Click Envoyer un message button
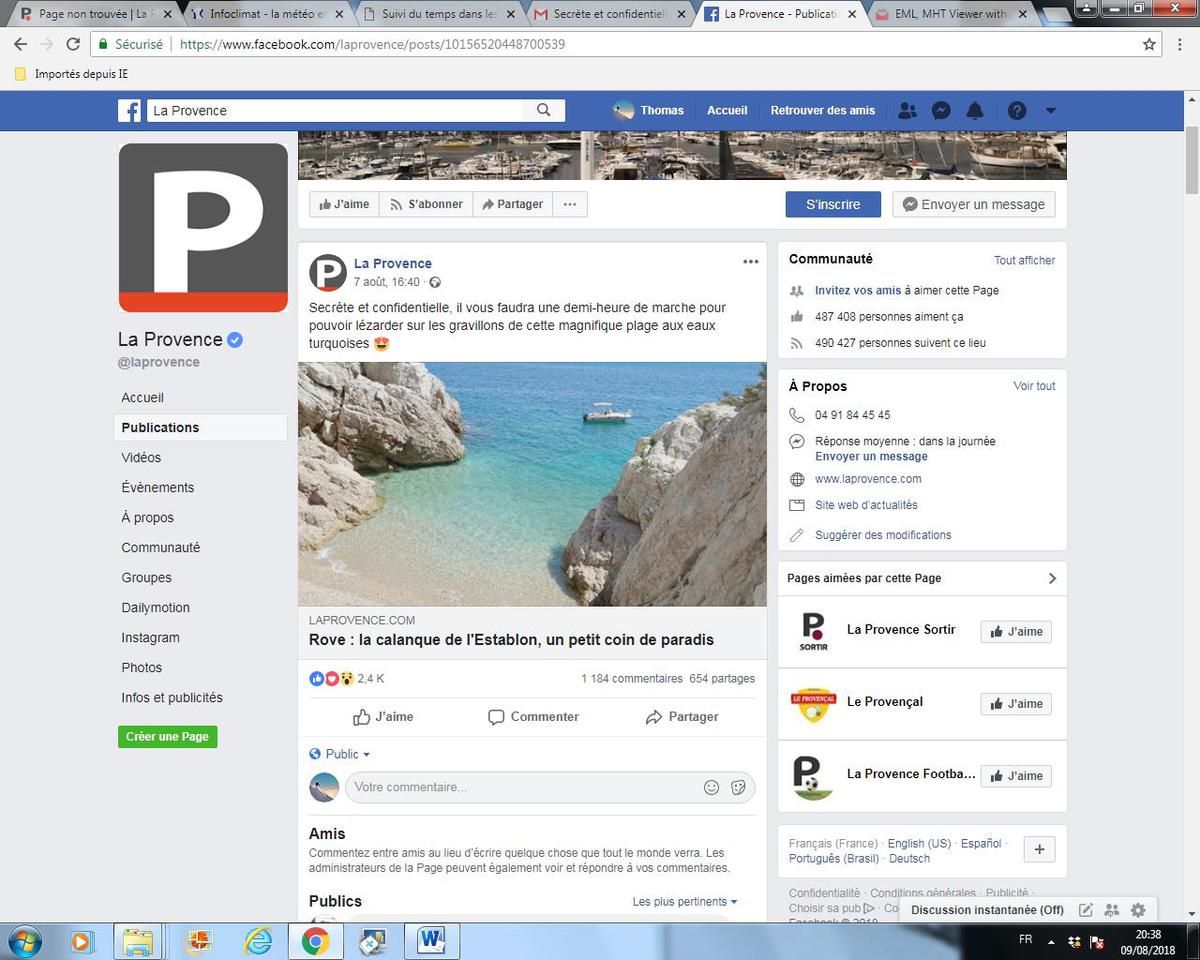Screen dimensions: 1200x960 [x=974, y=204]
